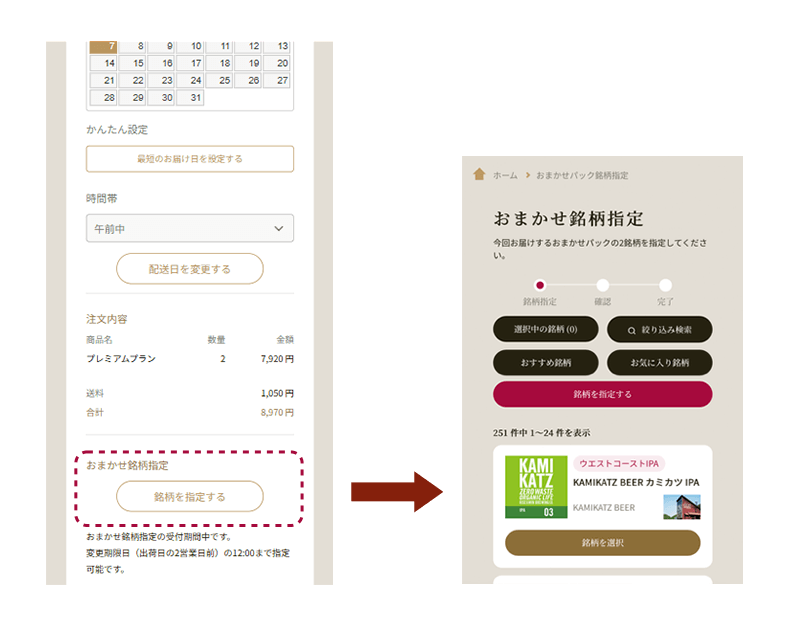The image size is (794, 624).
Task: Click the brewery photo thumbnail
Action: point(681,506)
